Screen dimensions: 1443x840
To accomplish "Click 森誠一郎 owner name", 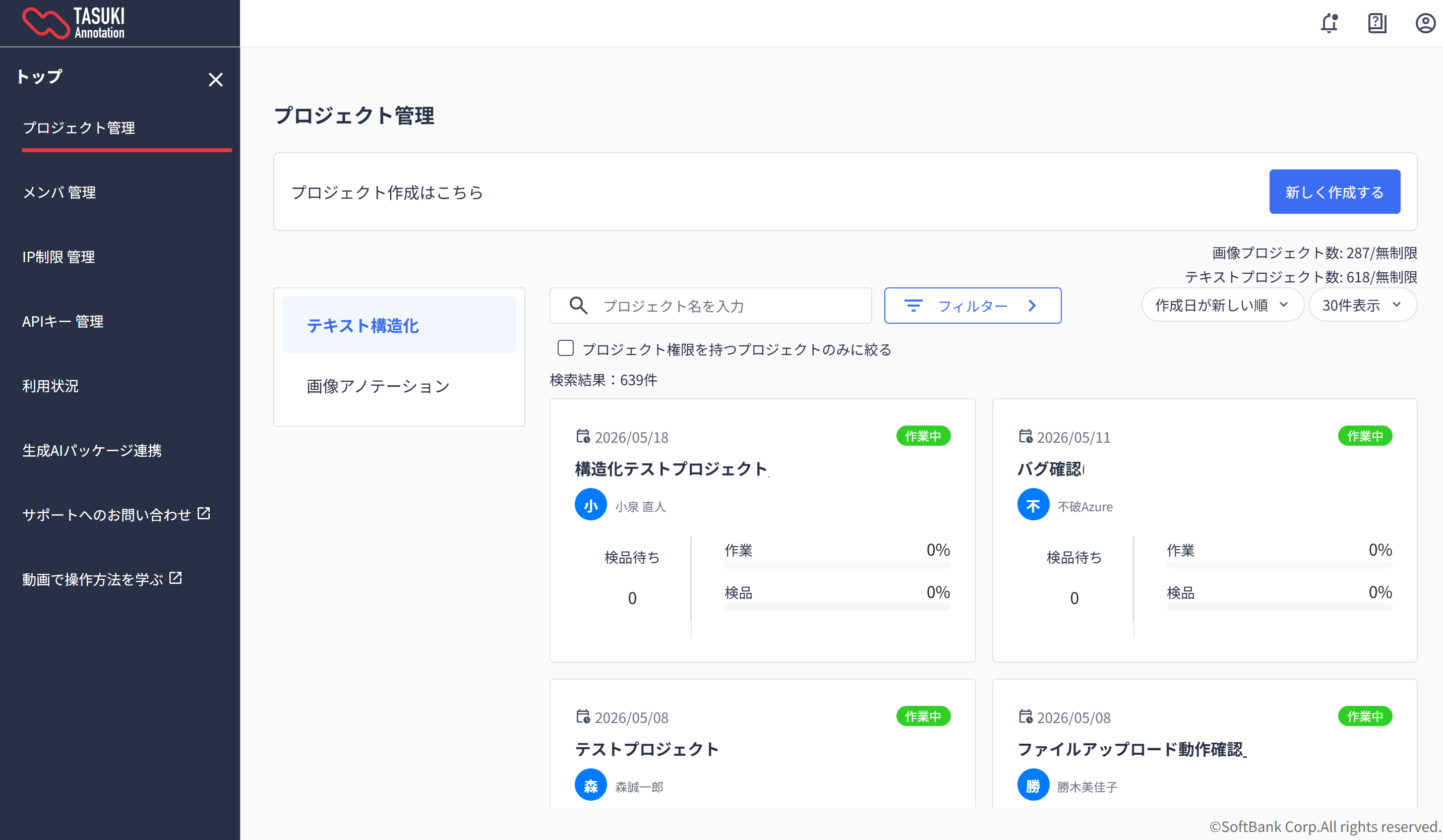I will (639, 787).
